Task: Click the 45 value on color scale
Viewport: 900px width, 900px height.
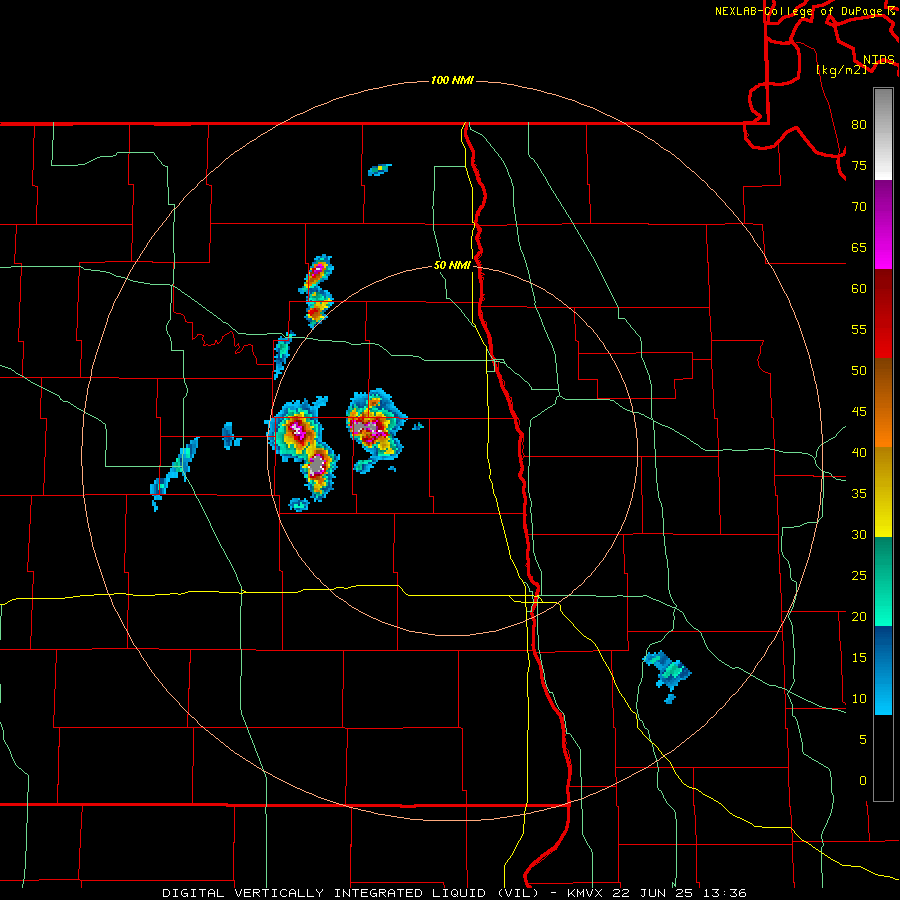Action: coord(859,412)
